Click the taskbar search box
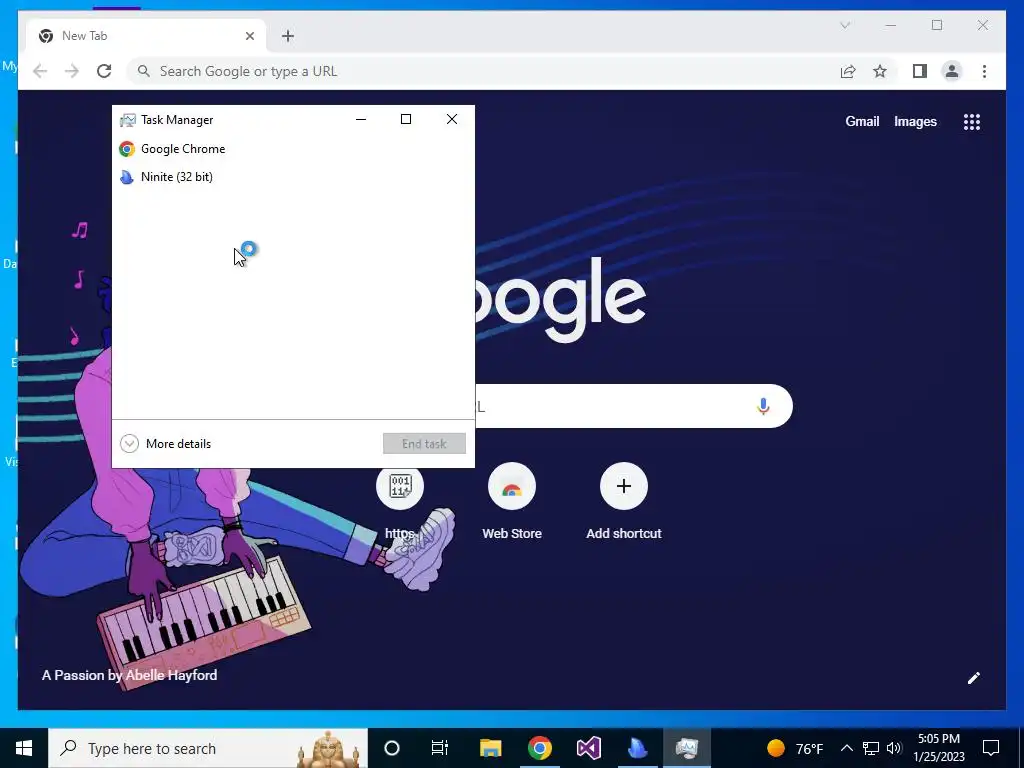 pyautogui.click(x=208, y=748)
